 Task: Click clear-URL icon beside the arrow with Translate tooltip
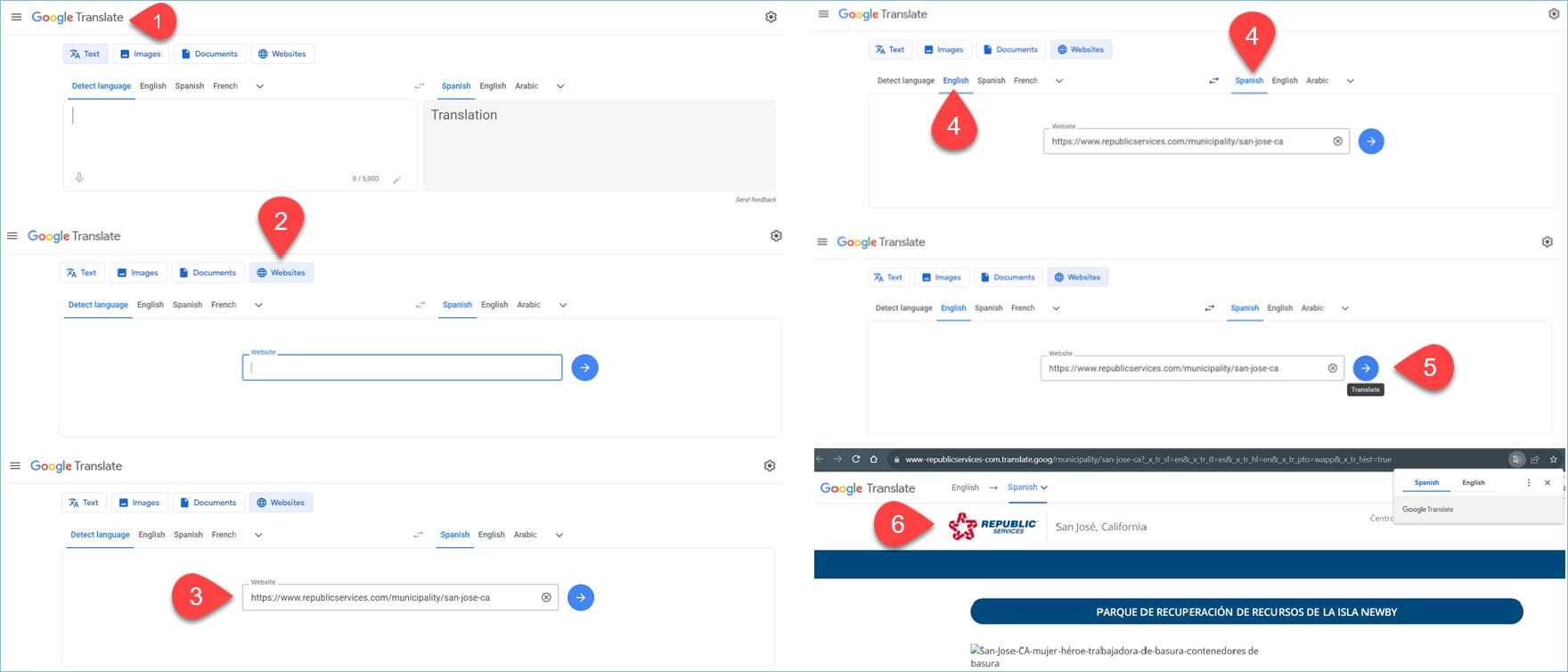(1333, 368)
